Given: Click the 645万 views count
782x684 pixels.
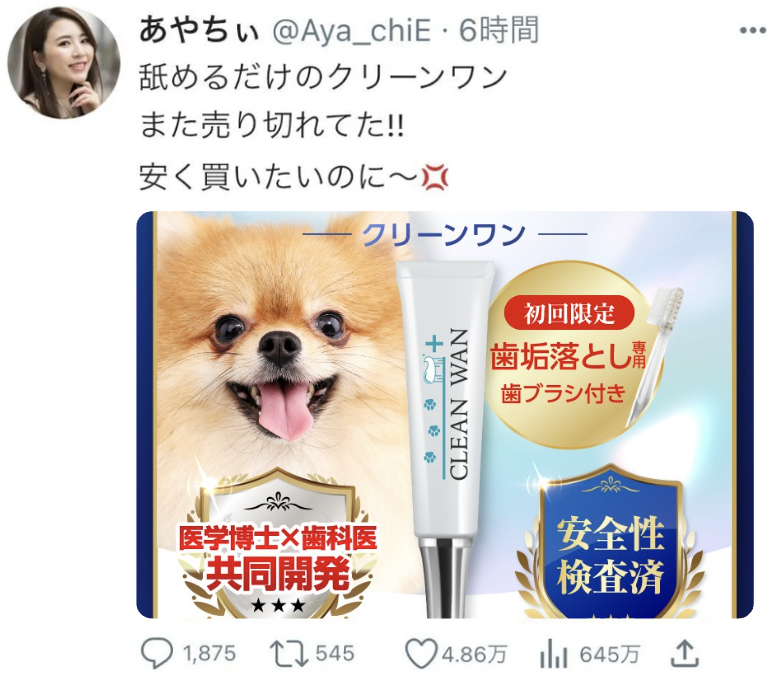Looking at the screenshot, I should pyautogui.click(x=609, y=654).
